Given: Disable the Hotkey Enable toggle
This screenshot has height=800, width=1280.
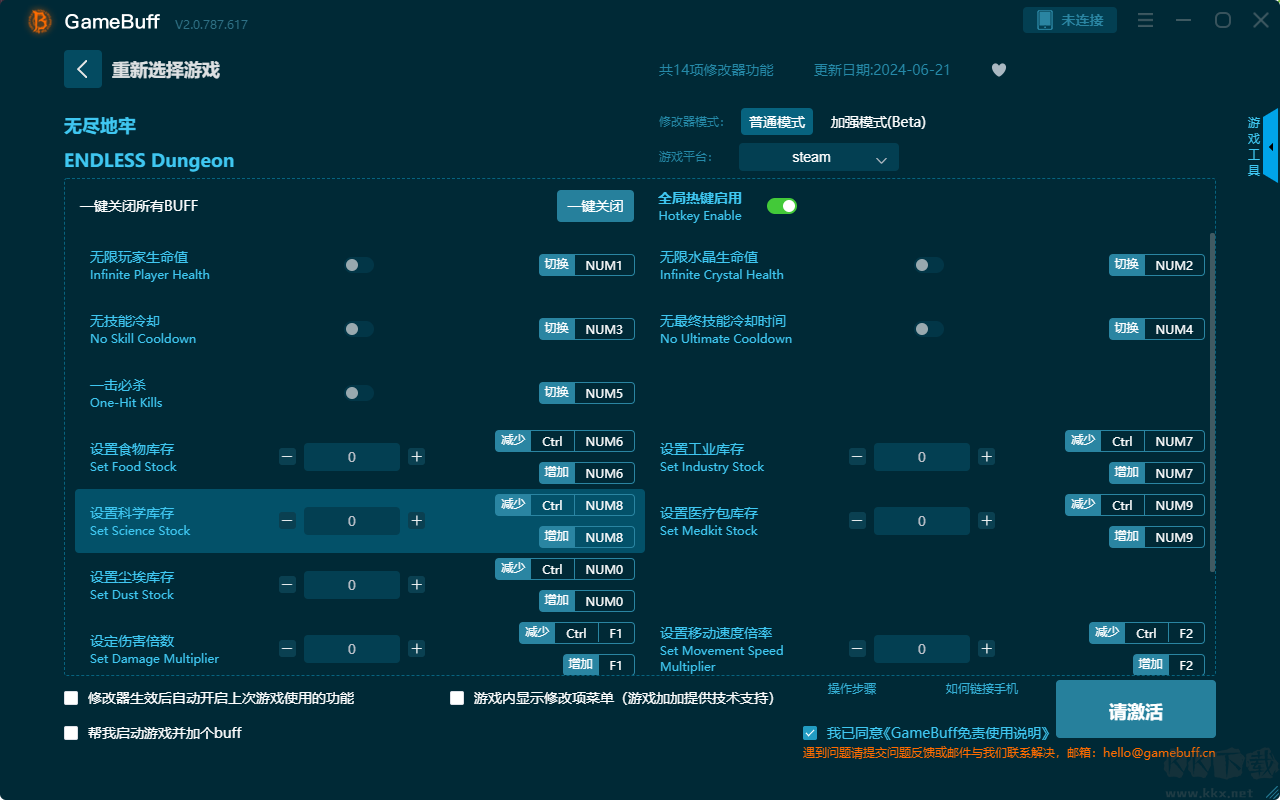Looking at the screenshot, I should click(782, 205).
